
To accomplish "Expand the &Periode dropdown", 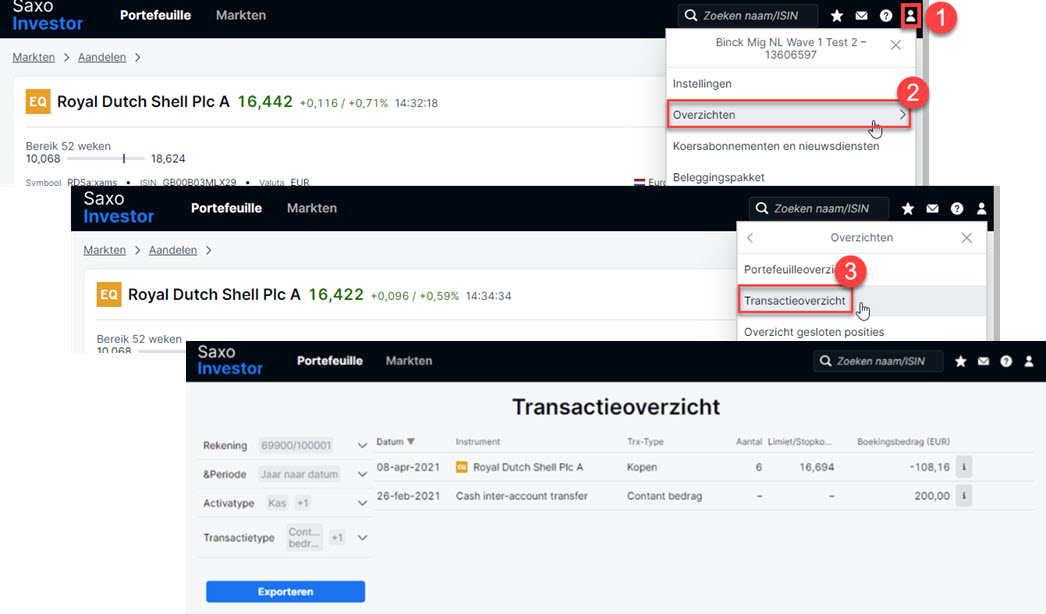I will click(362, 474).
